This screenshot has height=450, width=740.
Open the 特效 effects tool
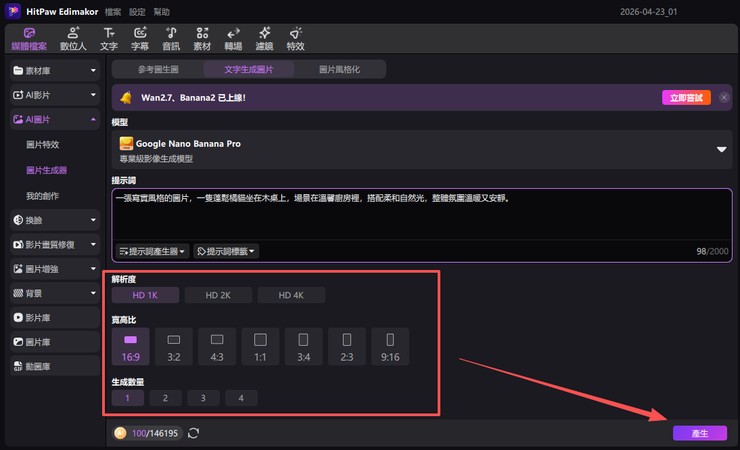click(x=295, y=39)
